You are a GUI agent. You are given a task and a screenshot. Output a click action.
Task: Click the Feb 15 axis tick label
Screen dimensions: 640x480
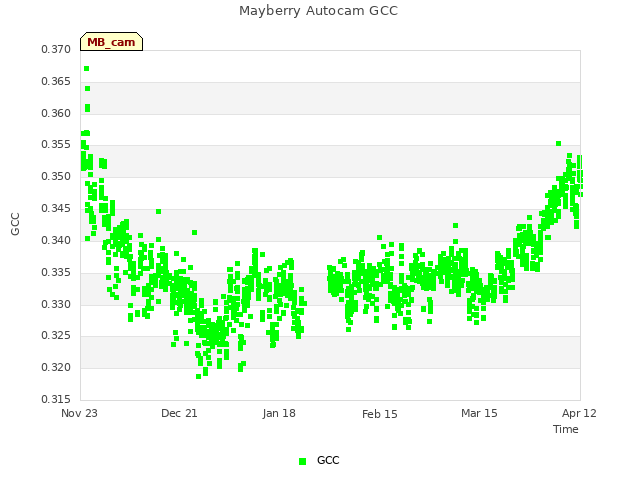coord(380,414)
